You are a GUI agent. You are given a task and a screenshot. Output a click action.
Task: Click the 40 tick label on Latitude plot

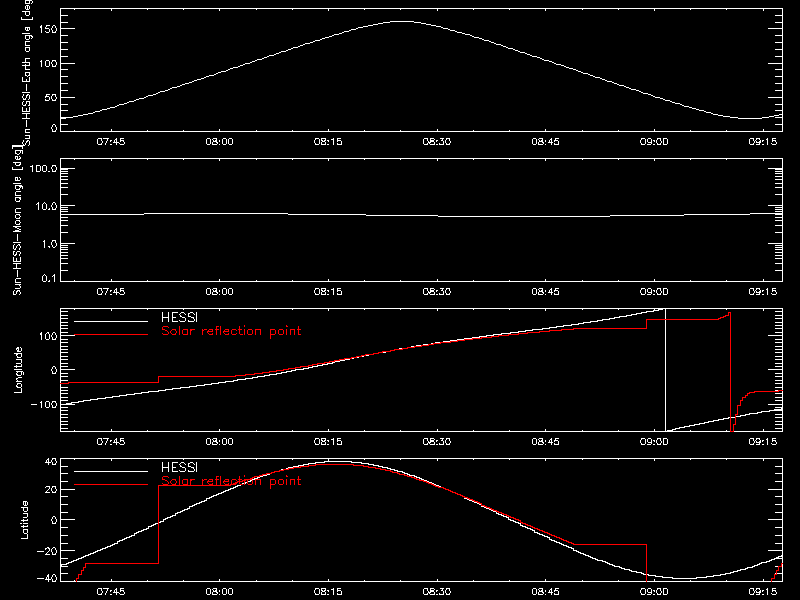click(x=51, y=462)
